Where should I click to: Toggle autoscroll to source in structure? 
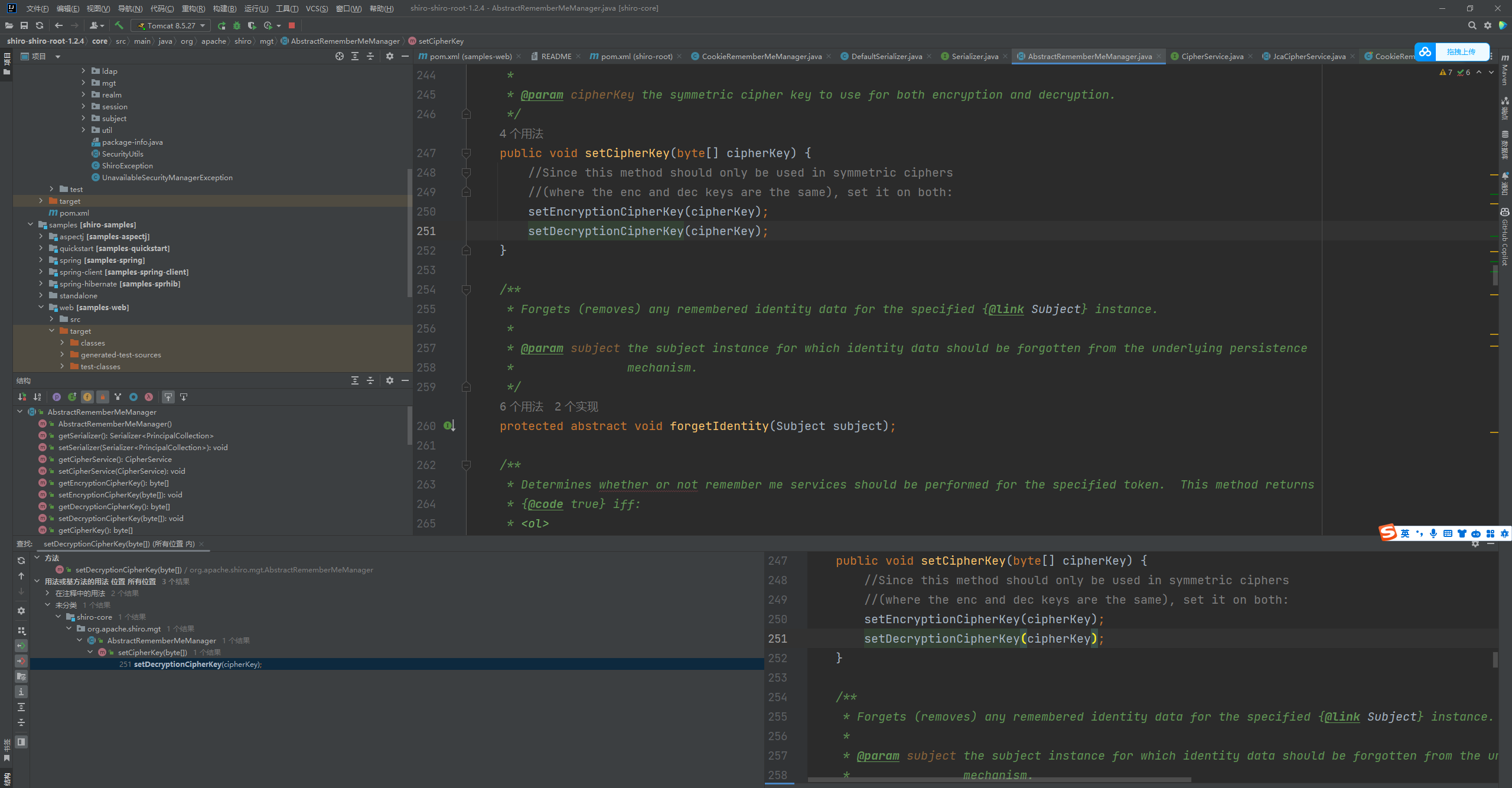tap(168, 397)
